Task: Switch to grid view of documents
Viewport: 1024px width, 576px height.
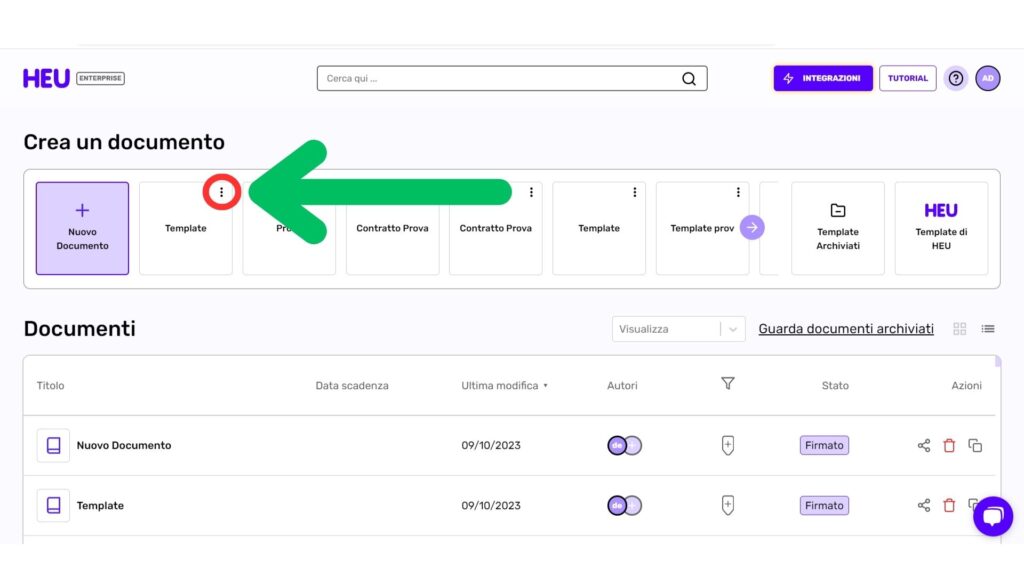Action: pos(959,329)
